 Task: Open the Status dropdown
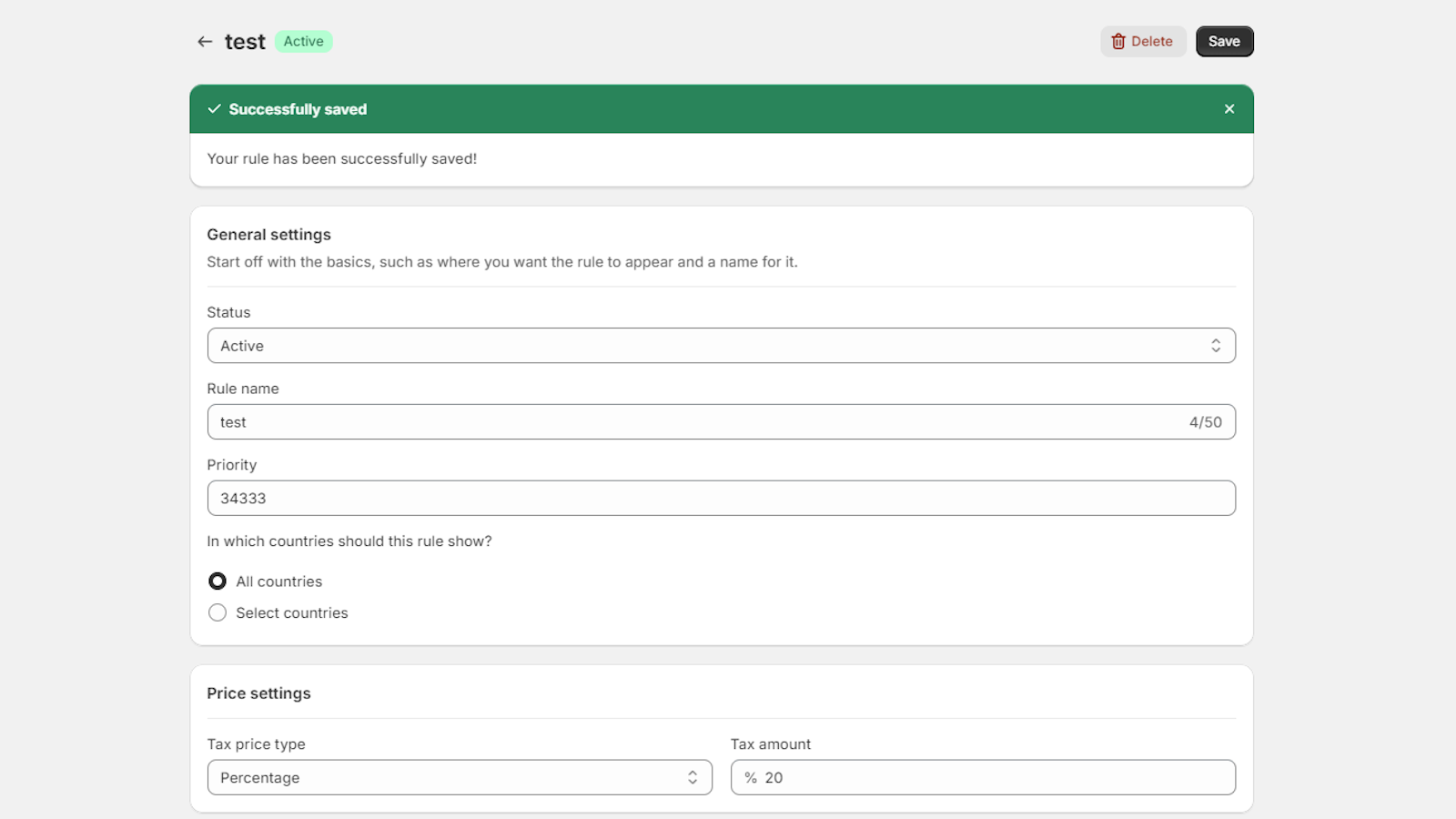click(722, 346)
